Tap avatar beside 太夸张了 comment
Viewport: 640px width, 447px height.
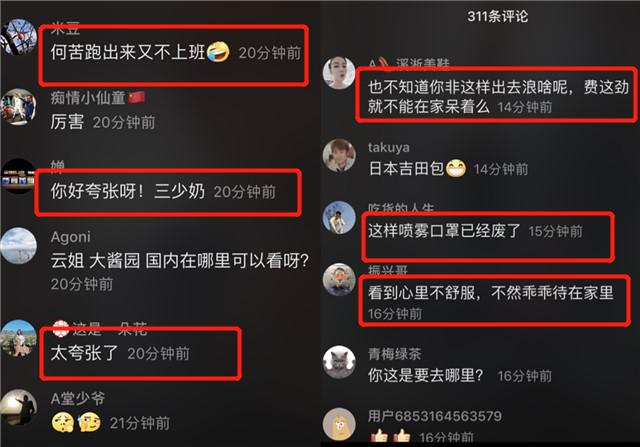[x=18, y=339]
